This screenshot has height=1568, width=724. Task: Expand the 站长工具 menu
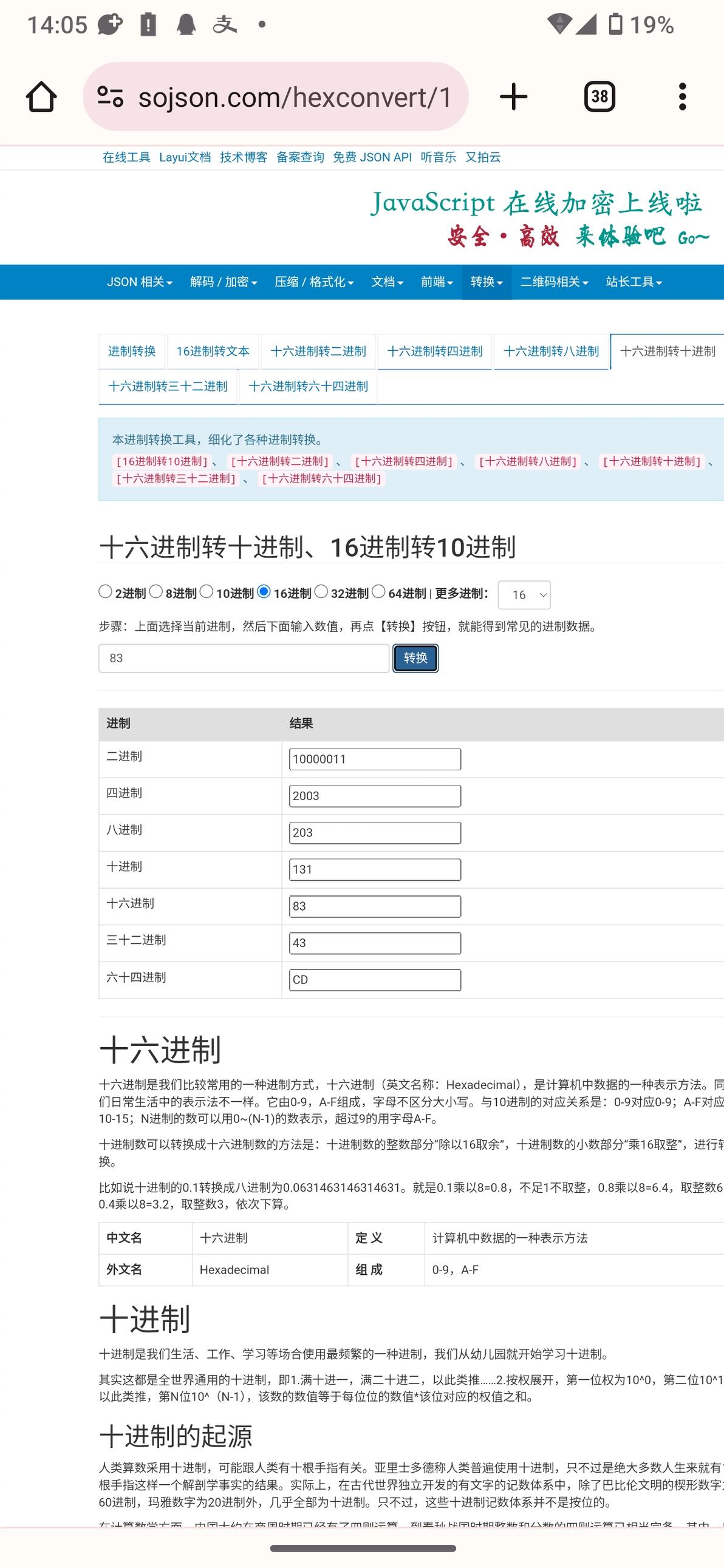634,282
